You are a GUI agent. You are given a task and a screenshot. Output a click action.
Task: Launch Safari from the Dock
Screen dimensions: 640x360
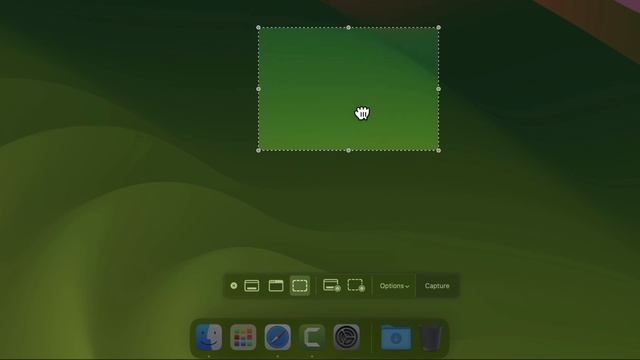pos(278,337)
